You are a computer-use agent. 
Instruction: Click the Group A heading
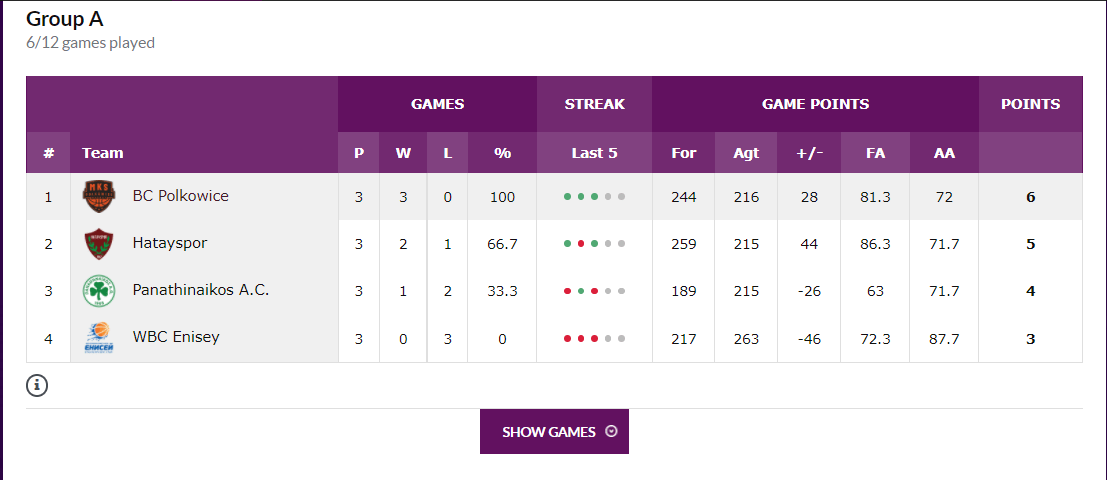(65, 19)
